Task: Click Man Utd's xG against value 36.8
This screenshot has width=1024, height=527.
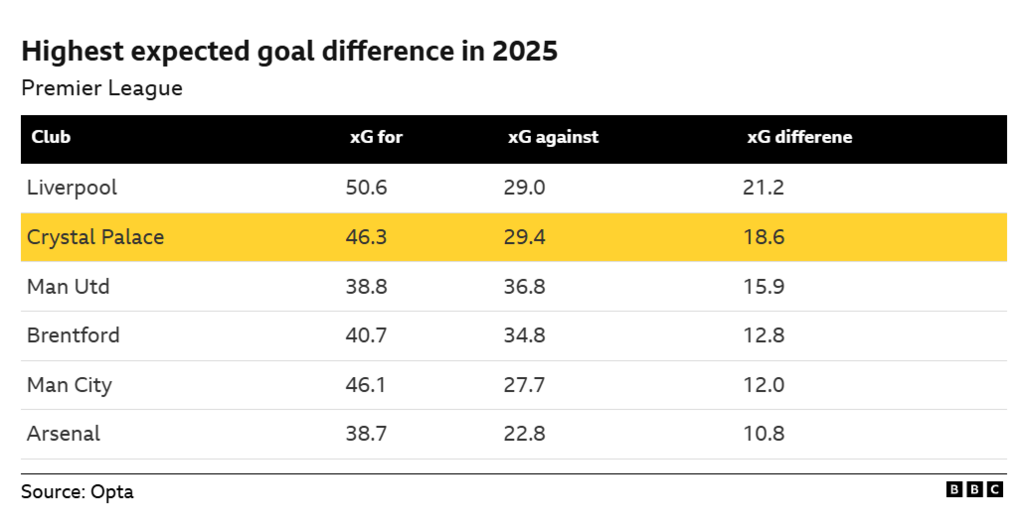Action: click(x=524, y=286)
